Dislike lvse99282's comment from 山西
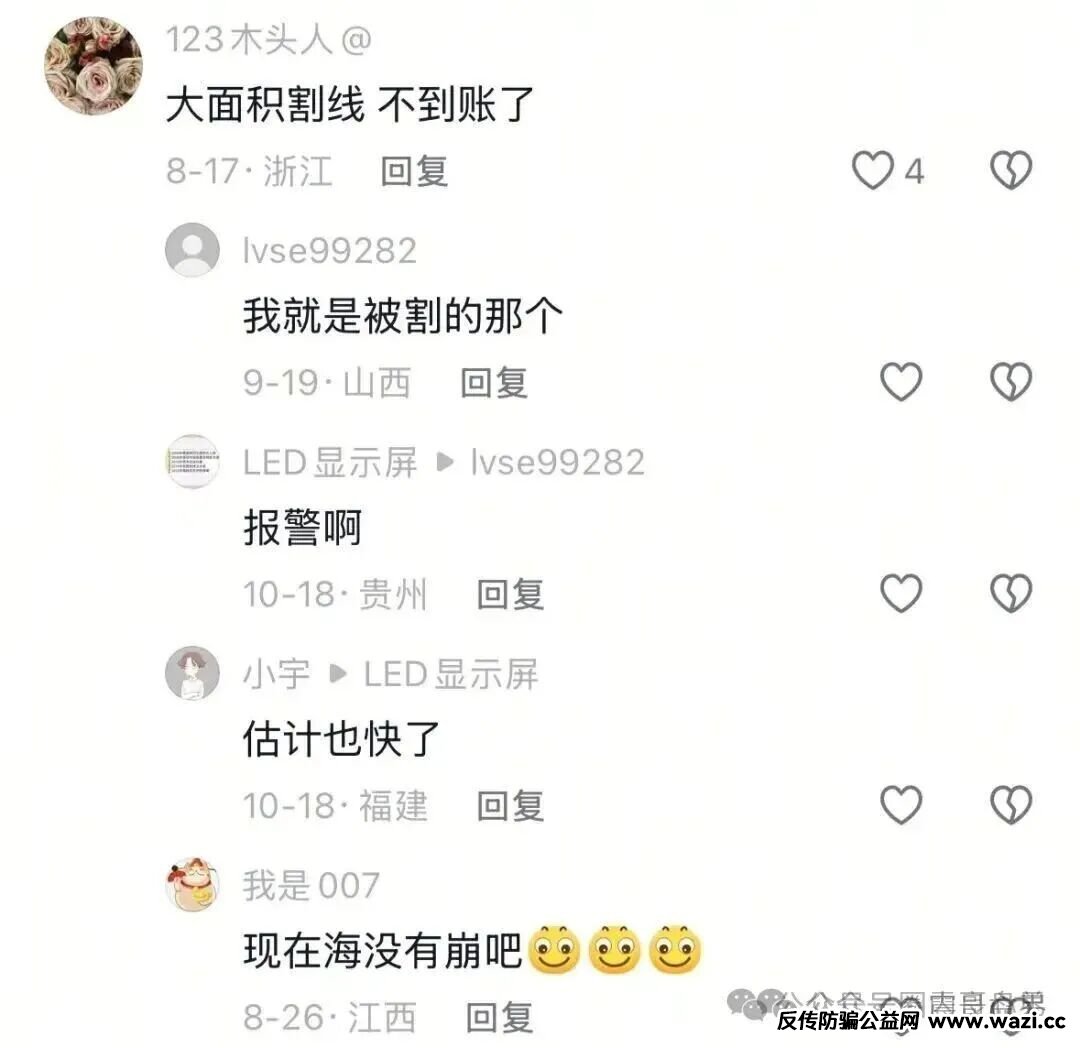Viewport: 1080px width, 1048px height. [x=1010, y=381]
